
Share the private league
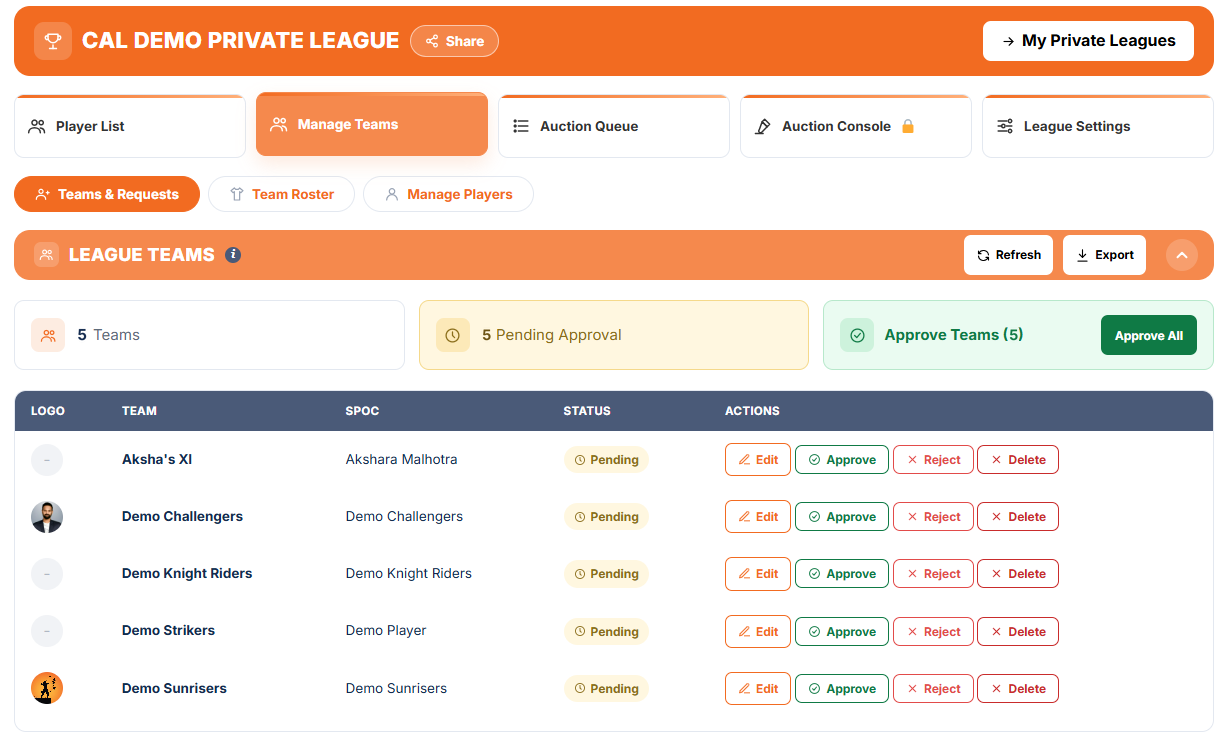point(455,41)
